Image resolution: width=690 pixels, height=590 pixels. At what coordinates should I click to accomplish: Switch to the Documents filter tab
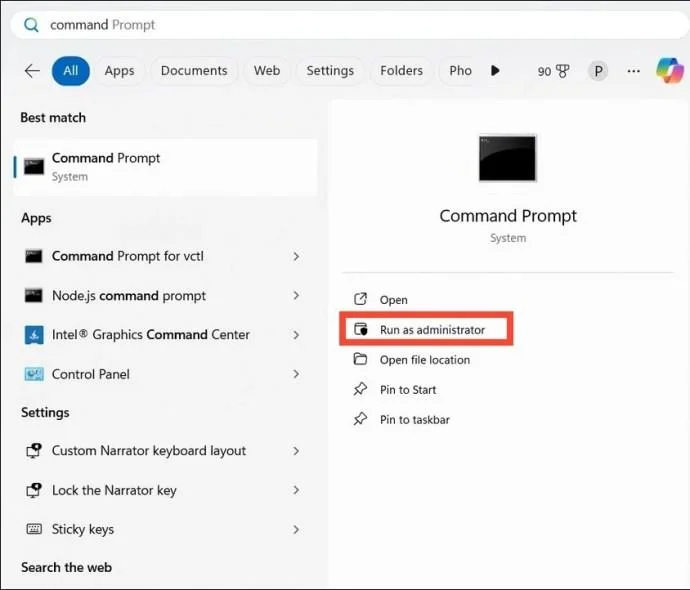pyautogui.click(x=194, y=71)
